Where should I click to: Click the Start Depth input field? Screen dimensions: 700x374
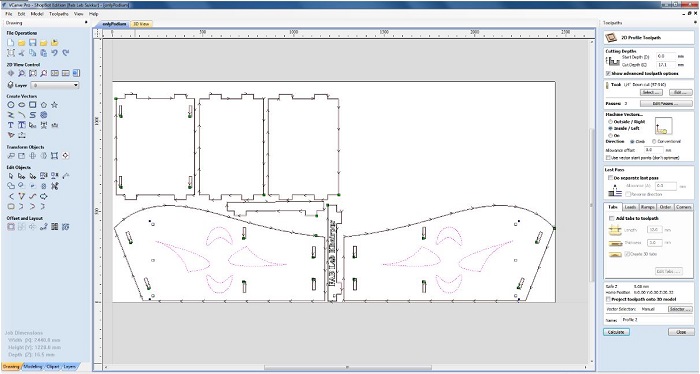point(666,57)
